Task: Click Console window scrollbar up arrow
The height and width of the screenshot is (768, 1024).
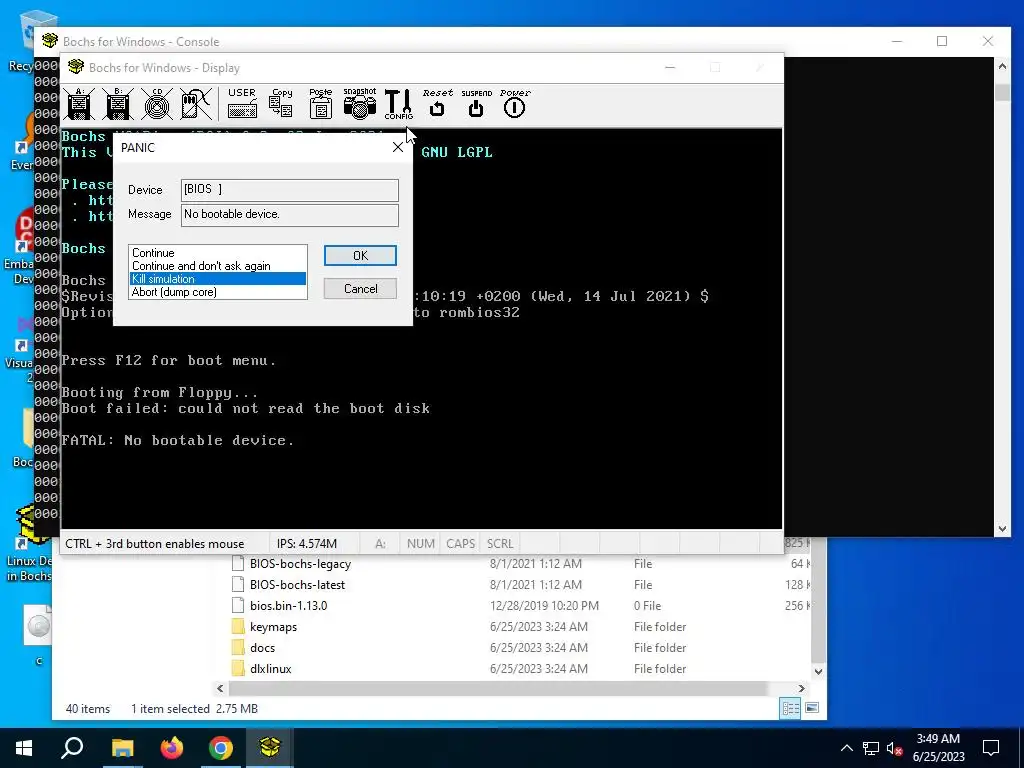Action: tap(1002, 66)
